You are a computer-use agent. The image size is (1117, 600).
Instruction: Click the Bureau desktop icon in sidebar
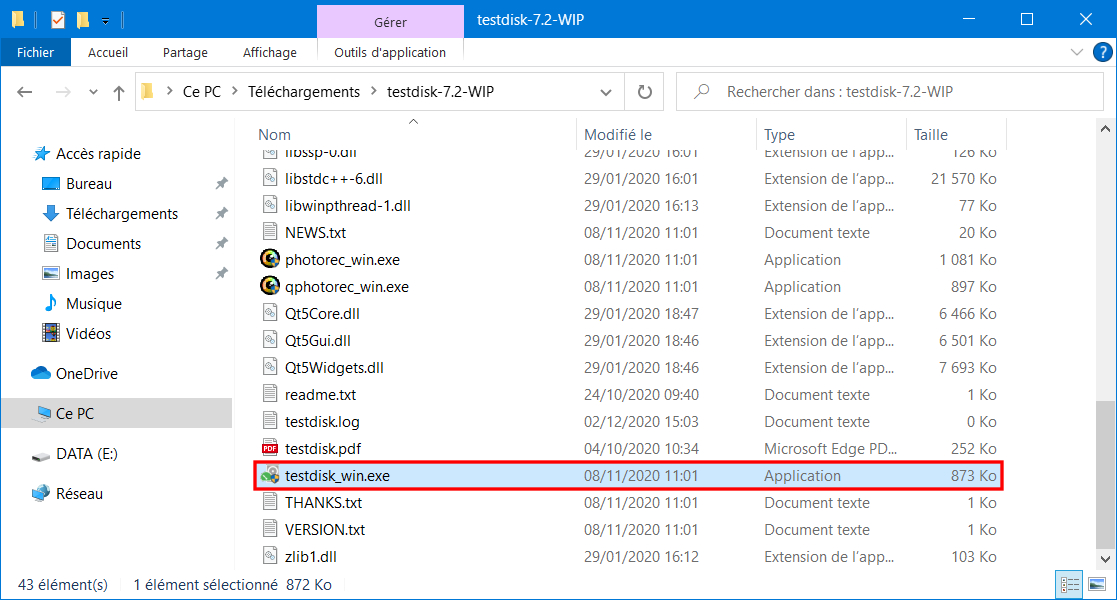point(51,184)
